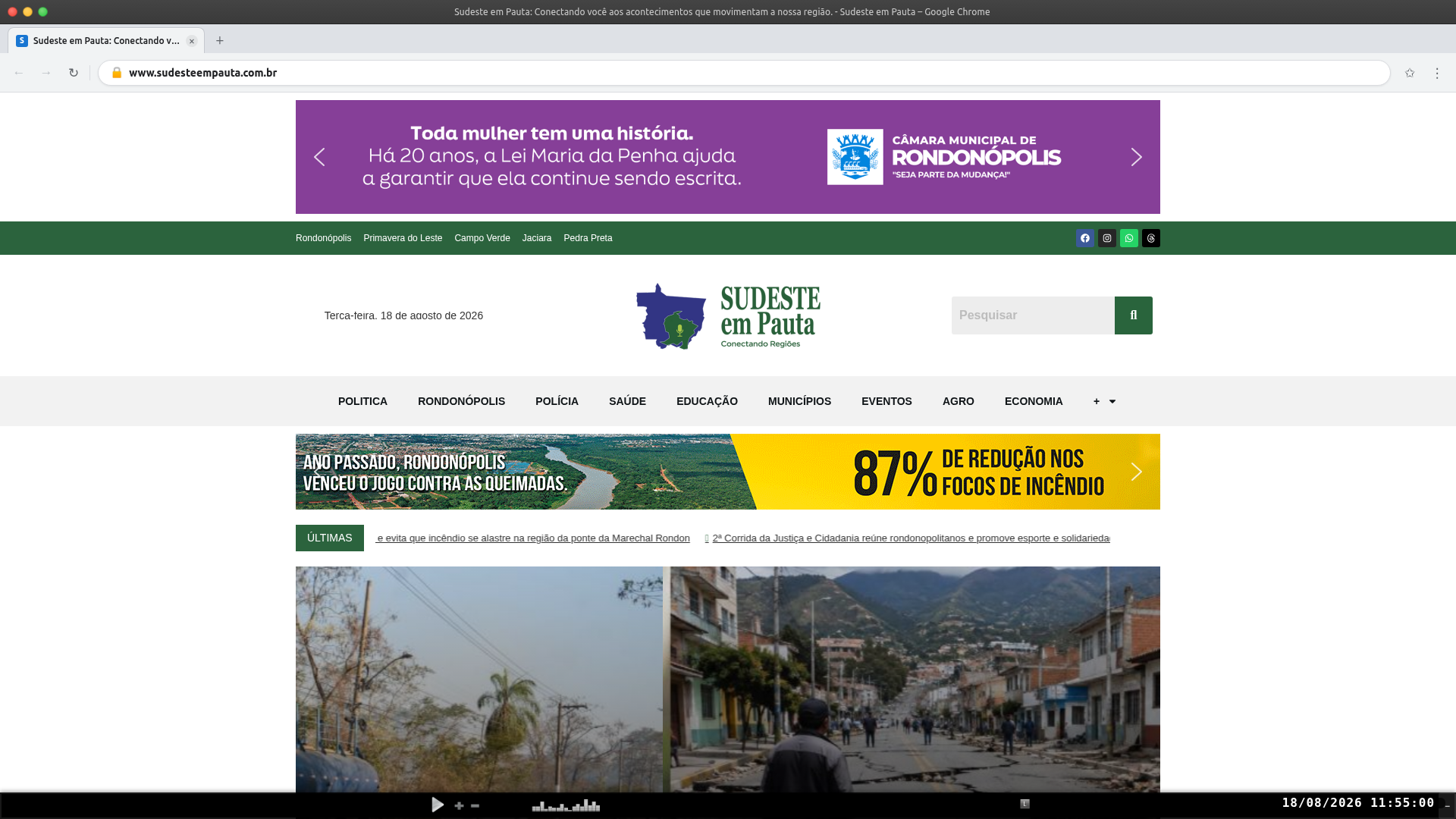Open the 2ª Corrida da Justiça headline
This screenshot has width=1456, height=819.
click(x=911, y=538)
